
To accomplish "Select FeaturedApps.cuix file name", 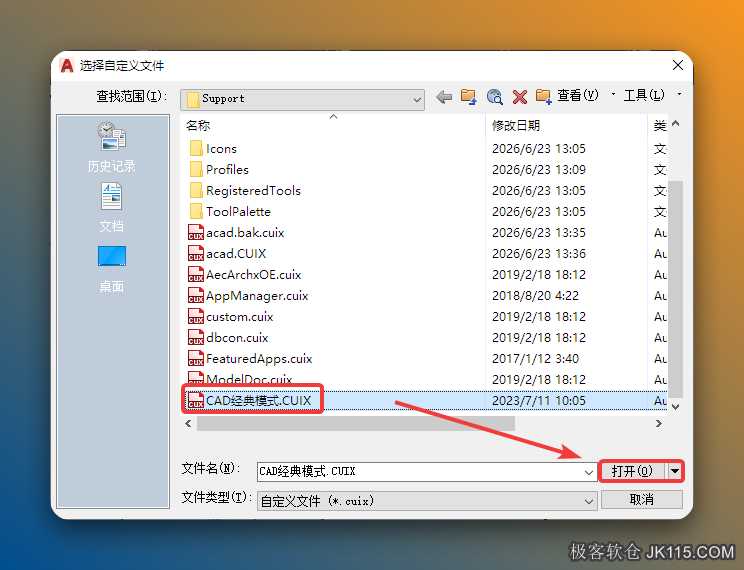I will [x=259, y=358].
